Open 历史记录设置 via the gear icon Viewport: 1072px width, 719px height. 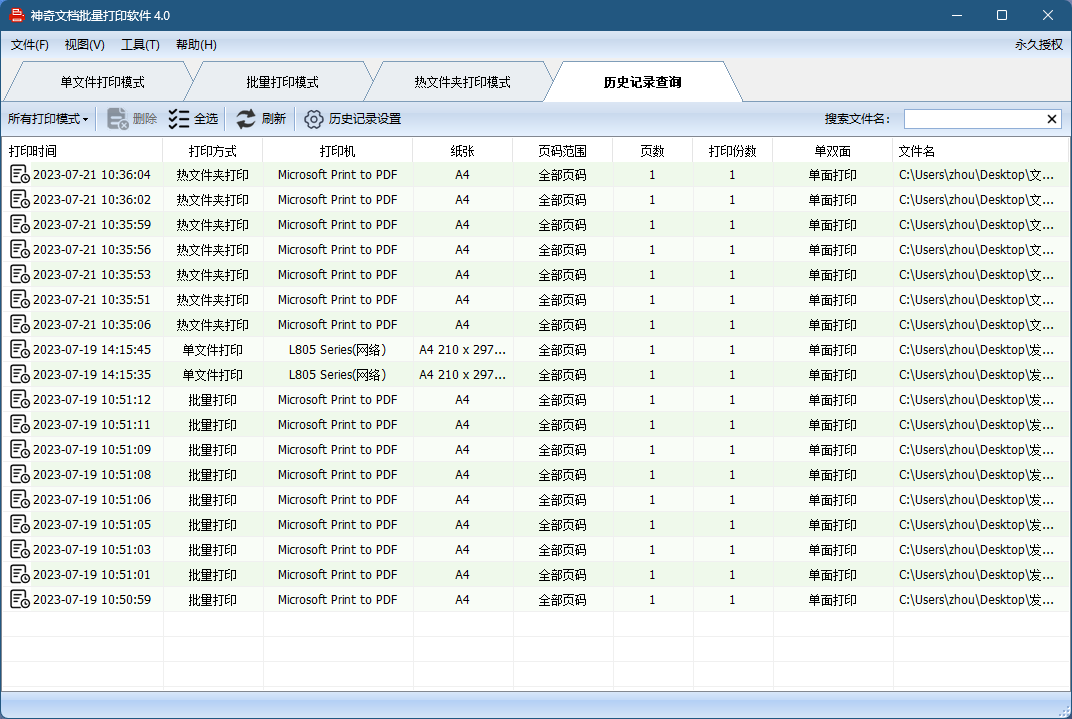313,119
